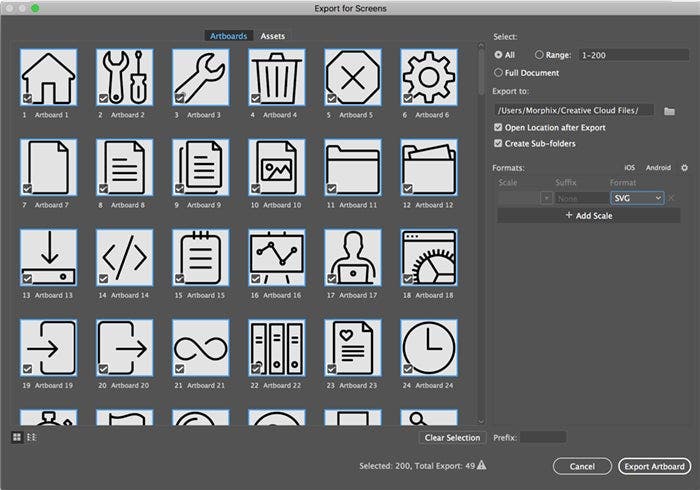This screenshot has height=490, width=700.
Task: Select the trash can Artboard 4 thumbnail
Action: point(277,76)
